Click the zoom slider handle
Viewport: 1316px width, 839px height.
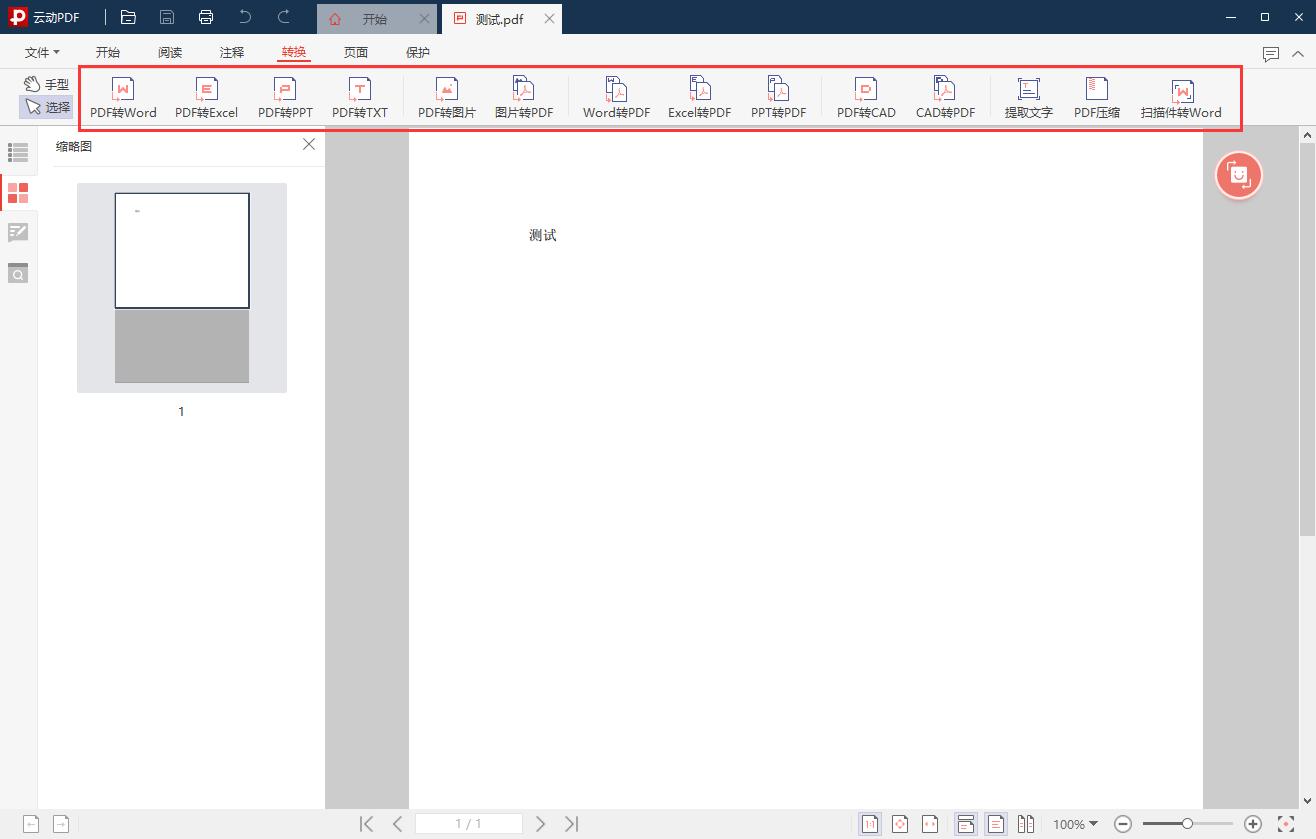pyautogui.click(x=1187, y=824)
